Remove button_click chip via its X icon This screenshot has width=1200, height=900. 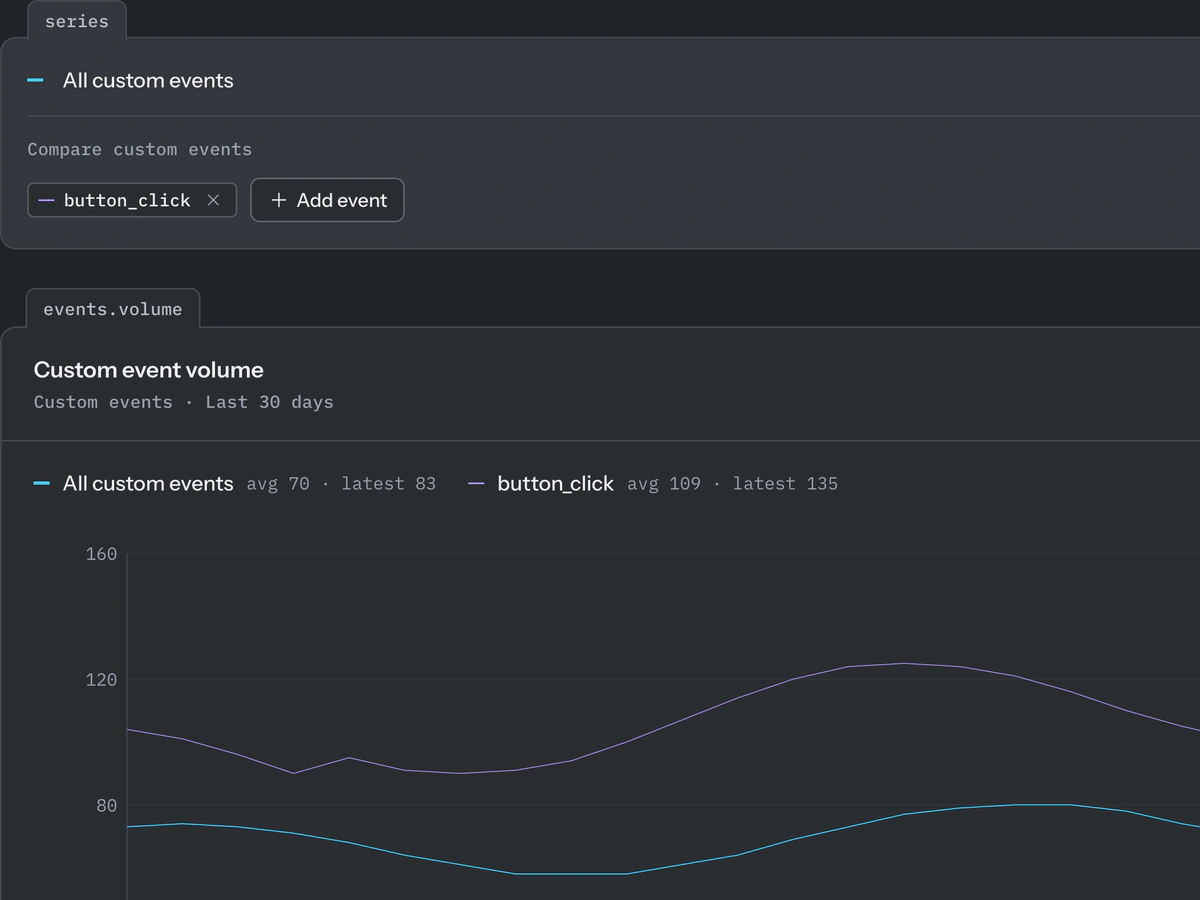tap(213, 200)
